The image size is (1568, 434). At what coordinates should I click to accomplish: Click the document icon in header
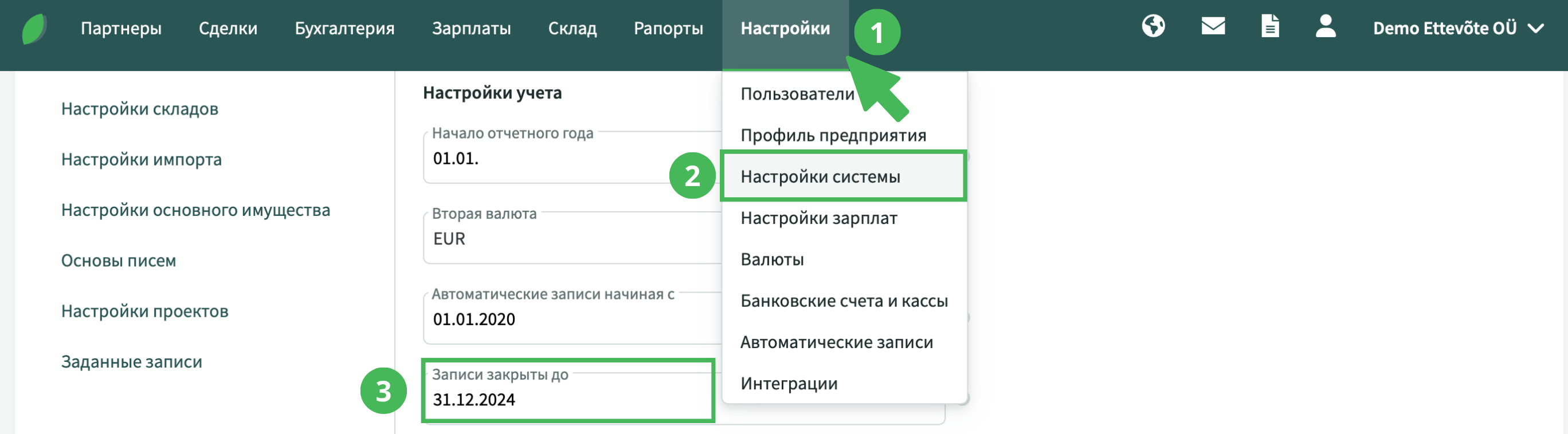[1270, 27]
